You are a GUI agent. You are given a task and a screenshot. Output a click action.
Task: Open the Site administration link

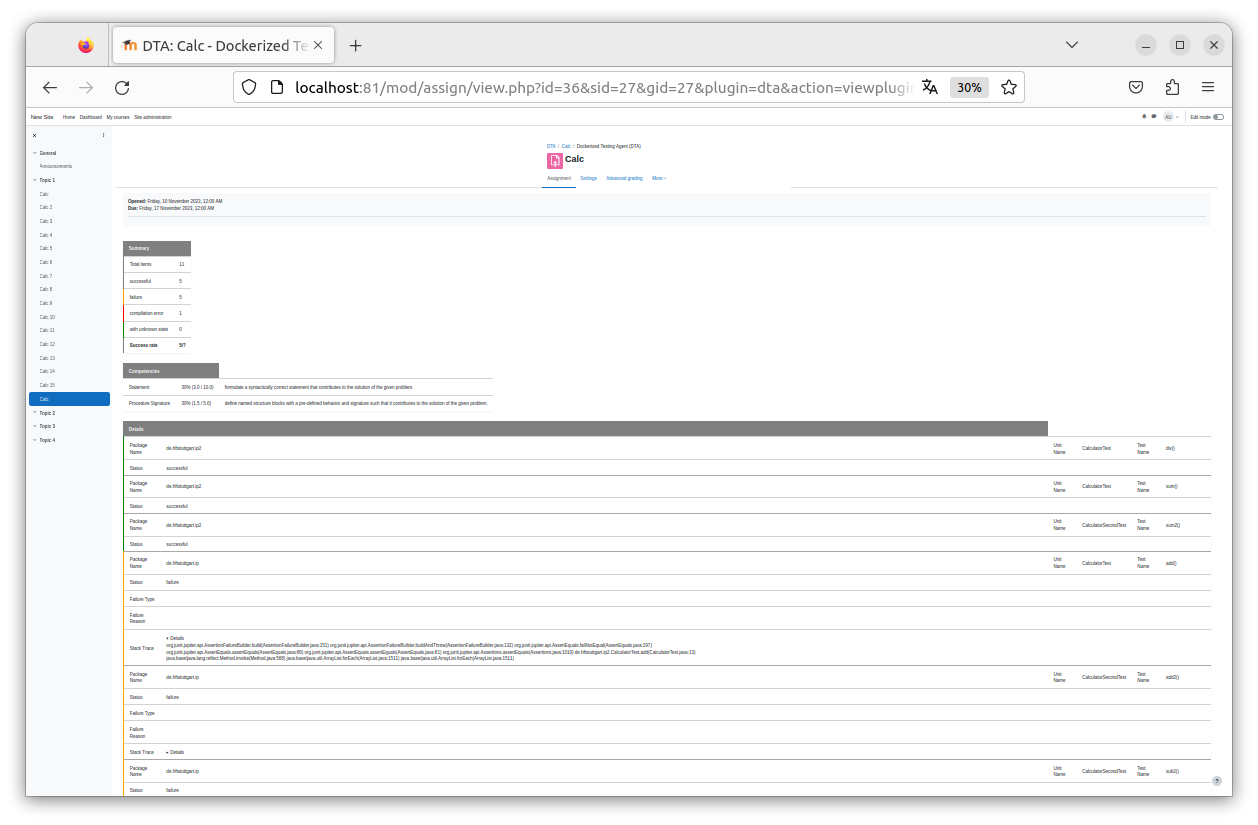153,117
